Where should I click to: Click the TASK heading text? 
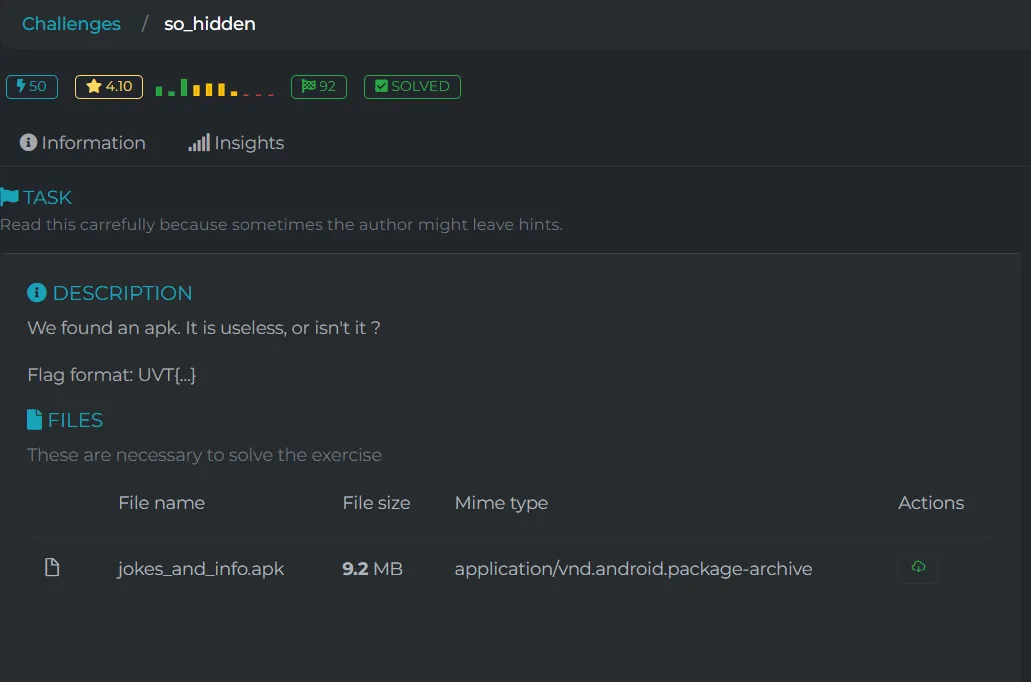tap(47, 197)
